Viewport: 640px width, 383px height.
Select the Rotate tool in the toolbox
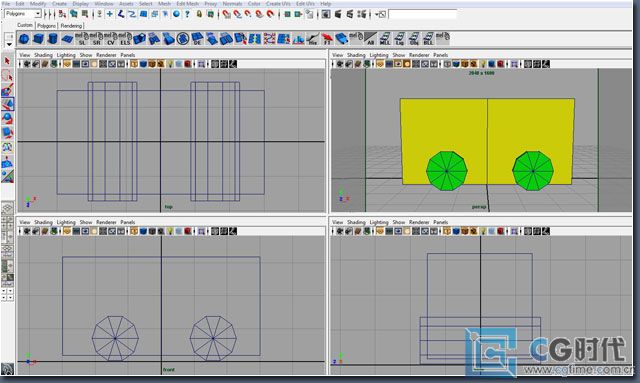[x=7, y=119]
